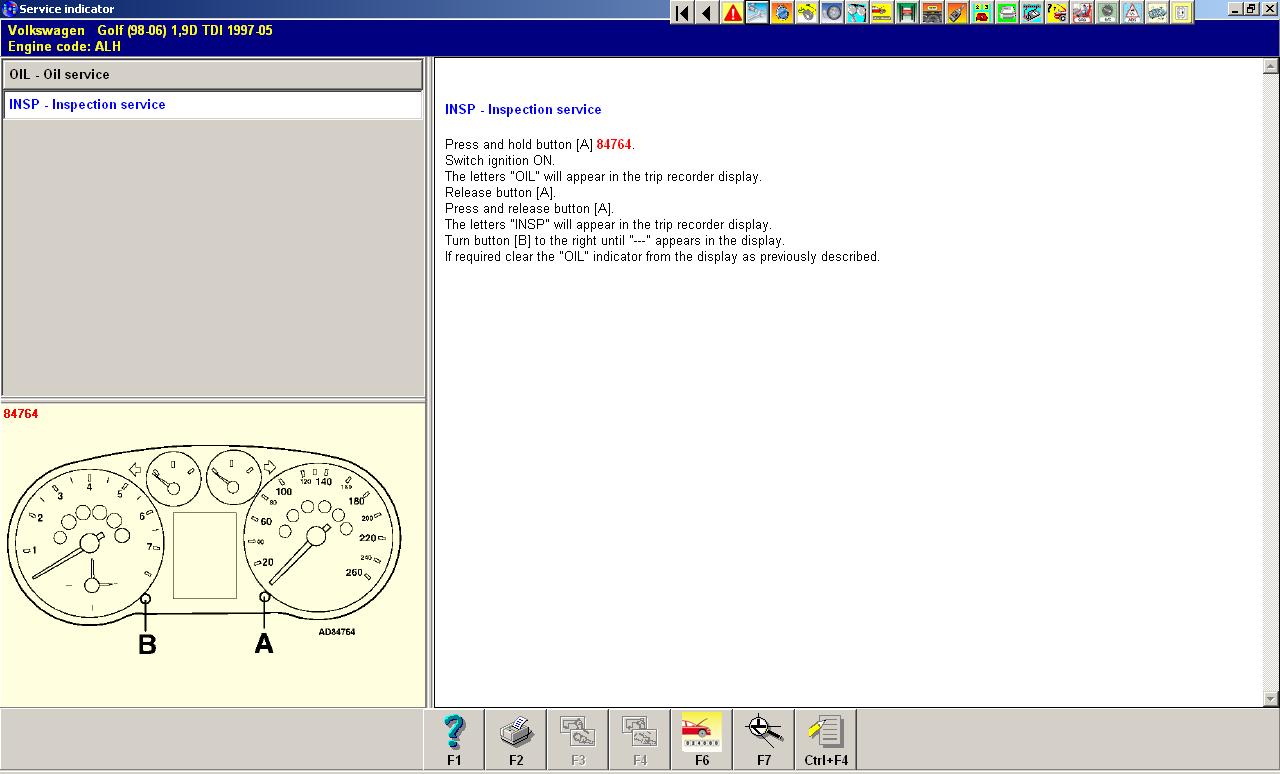This screenshot has height=774, width=1280.
Task: Click the 'Engine code: ALH' header text
Action: pos(64,47)
